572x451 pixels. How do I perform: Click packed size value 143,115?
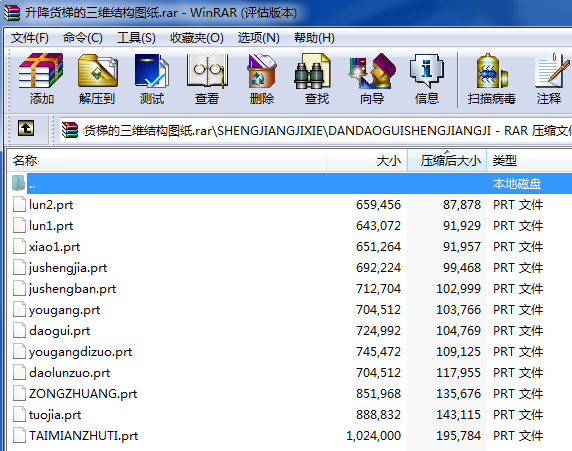459,415
